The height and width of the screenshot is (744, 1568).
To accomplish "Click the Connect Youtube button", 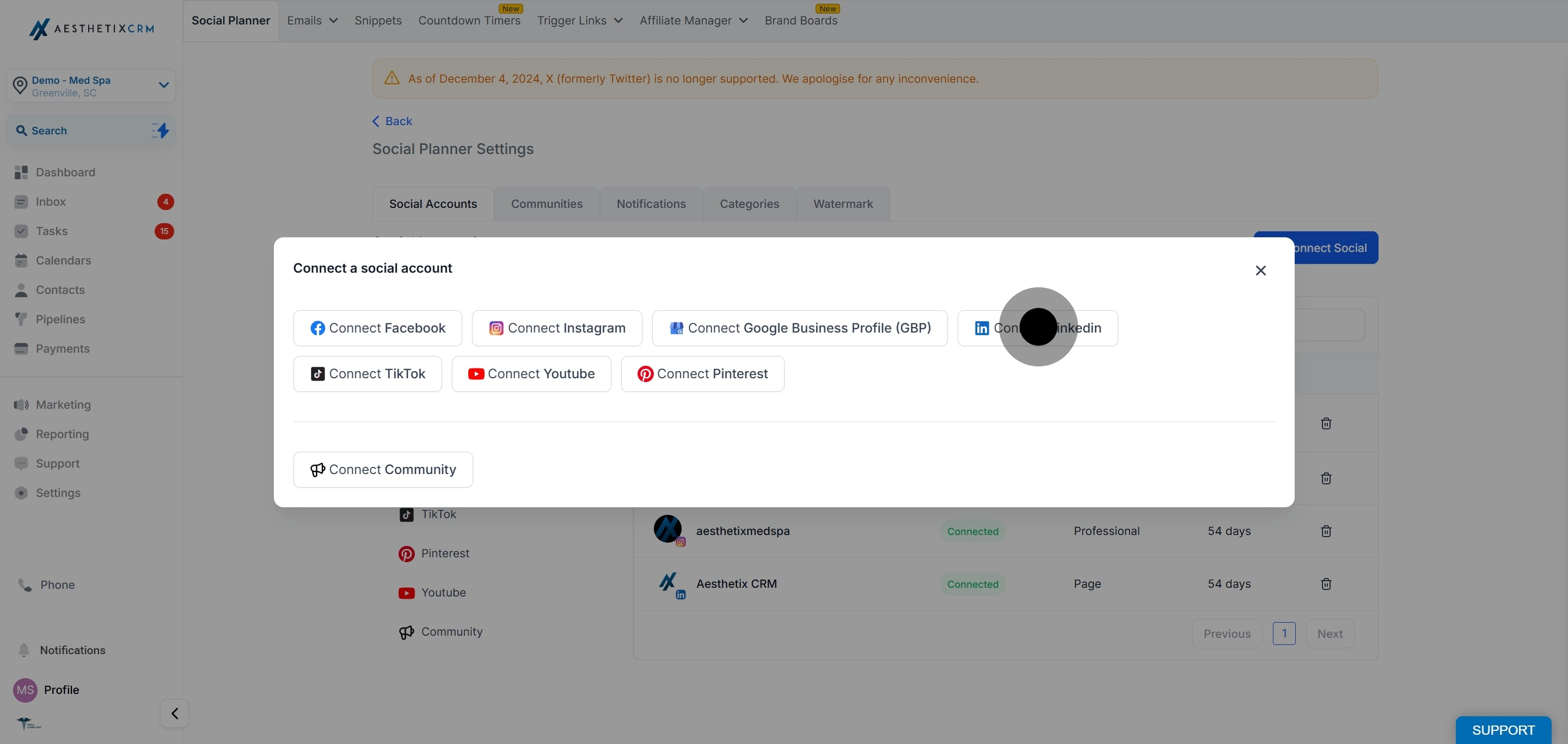I will click(x=531, y=373).
